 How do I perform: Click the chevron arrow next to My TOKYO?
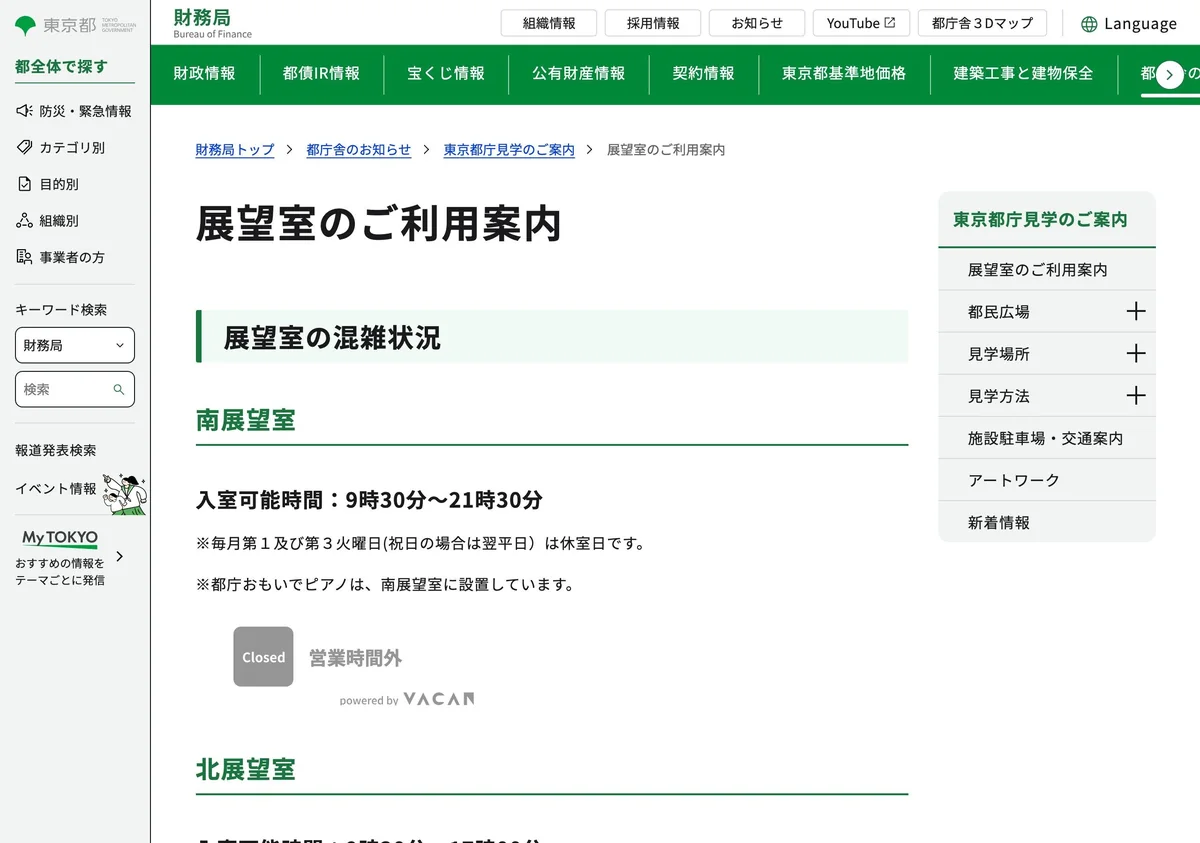(x=120, y=556)
